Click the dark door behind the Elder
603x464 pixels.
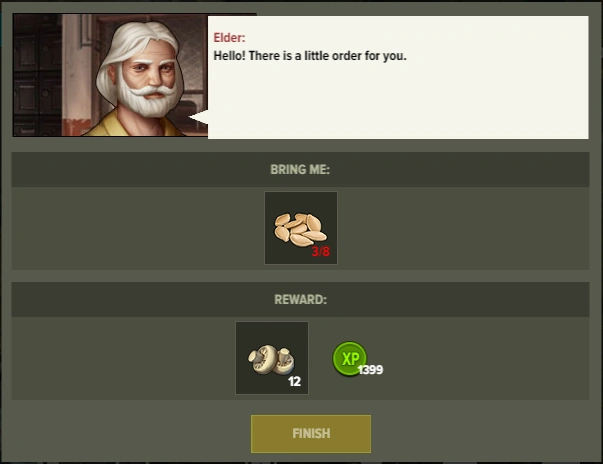37,75
